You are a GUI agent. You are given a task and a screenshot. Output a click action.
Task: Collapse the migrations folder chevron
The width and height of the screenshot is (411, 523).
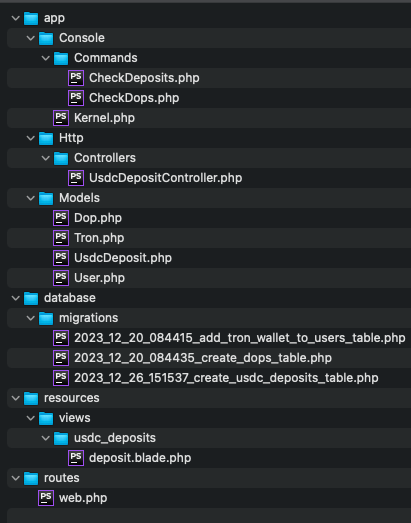coord(31,318)
